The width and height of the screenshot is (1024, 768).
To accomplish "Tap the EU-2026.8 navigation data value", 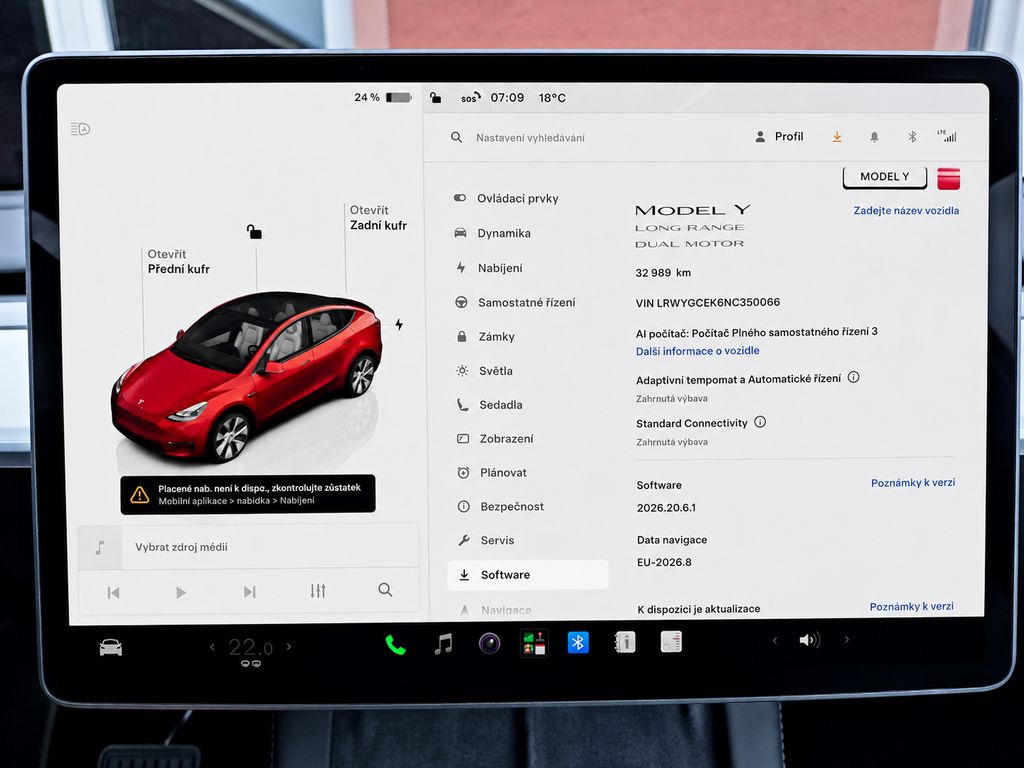I will click(x=664, y=562).
